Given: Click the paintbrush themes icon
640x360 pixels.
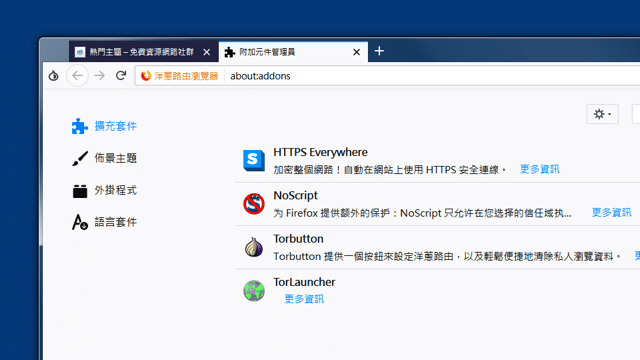Looking at the screenshot, I should [80, 158].
